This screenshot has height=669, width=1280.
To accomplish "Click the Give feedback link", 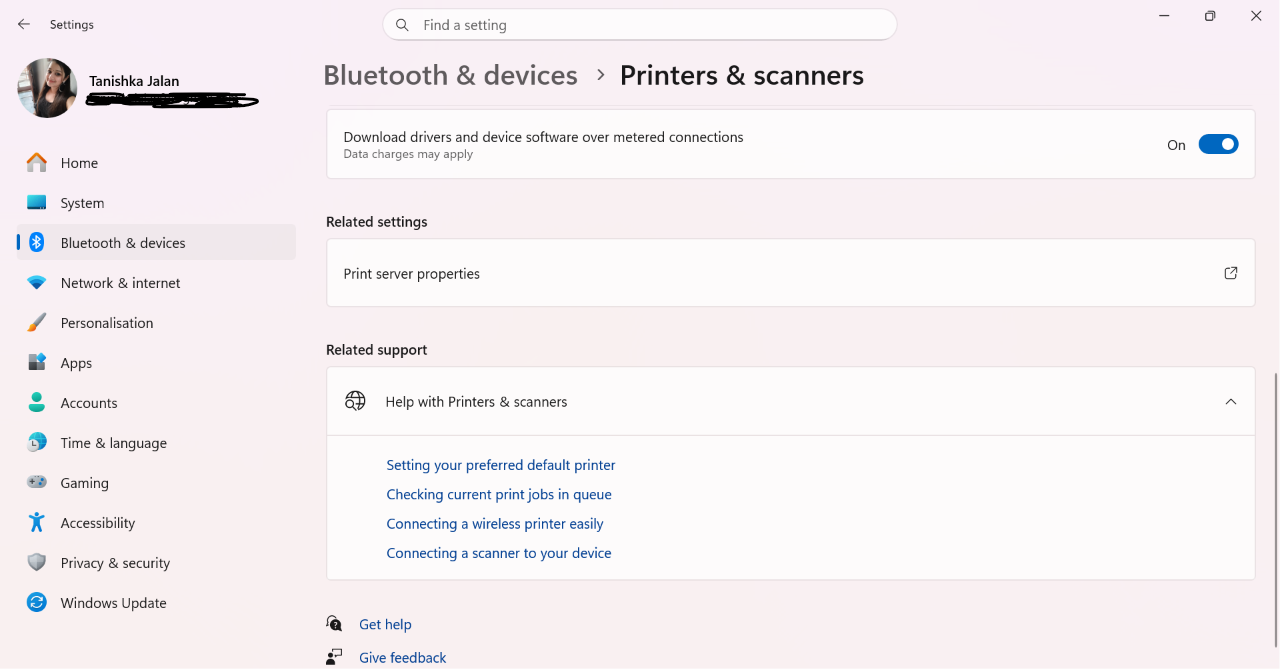I will (403, 658).
